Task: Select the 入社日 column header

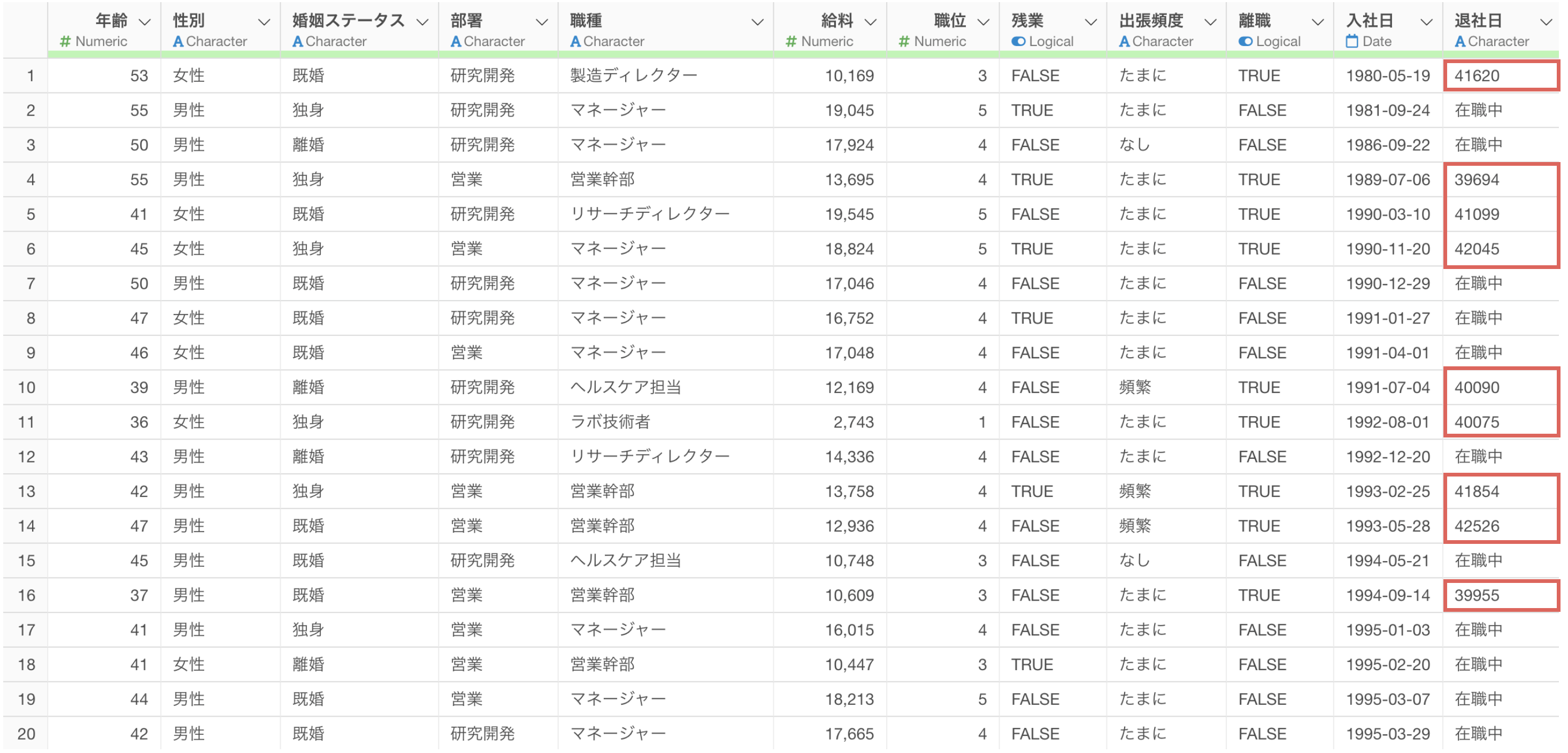Action: tap(1388, 29)
